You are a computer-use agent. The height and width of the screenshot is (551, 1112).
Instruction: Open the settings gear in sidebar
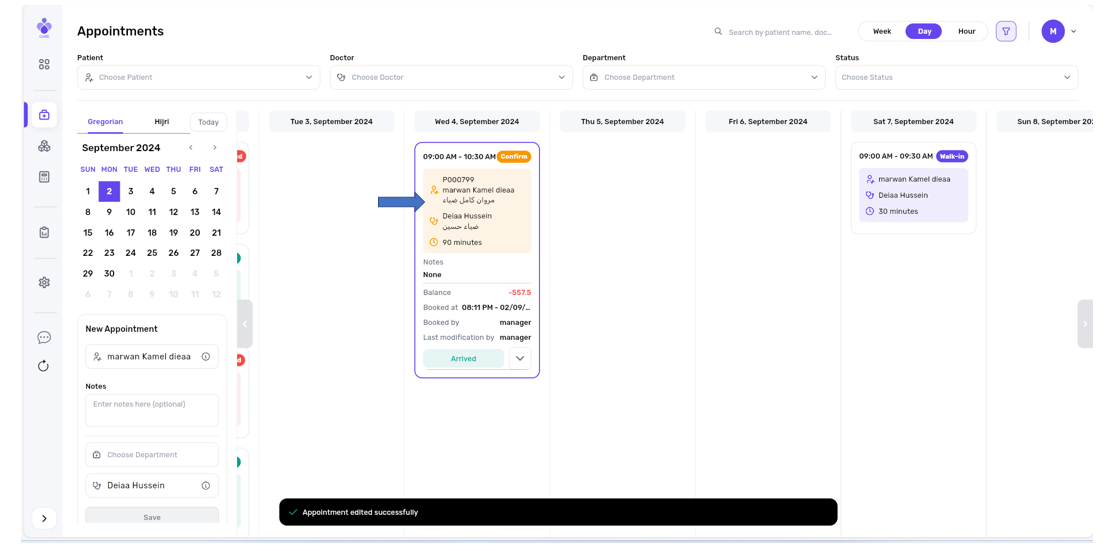click(44, 283)
